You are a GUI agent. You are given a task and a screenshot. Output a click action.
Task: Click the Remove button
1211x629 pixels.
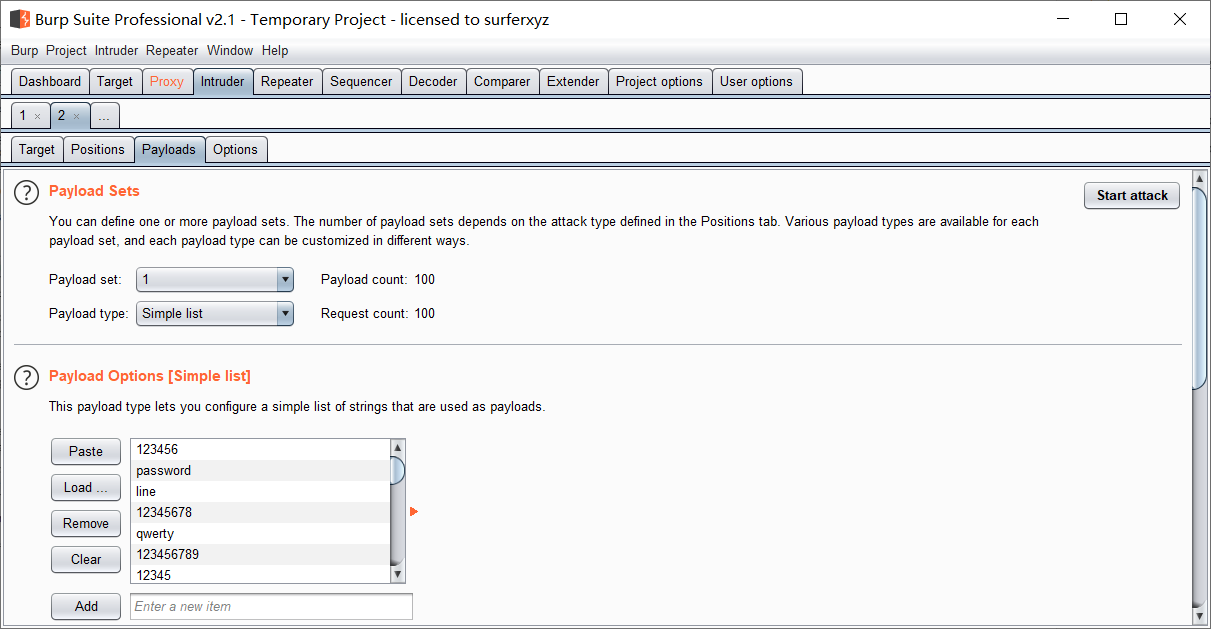pos(86,524)
